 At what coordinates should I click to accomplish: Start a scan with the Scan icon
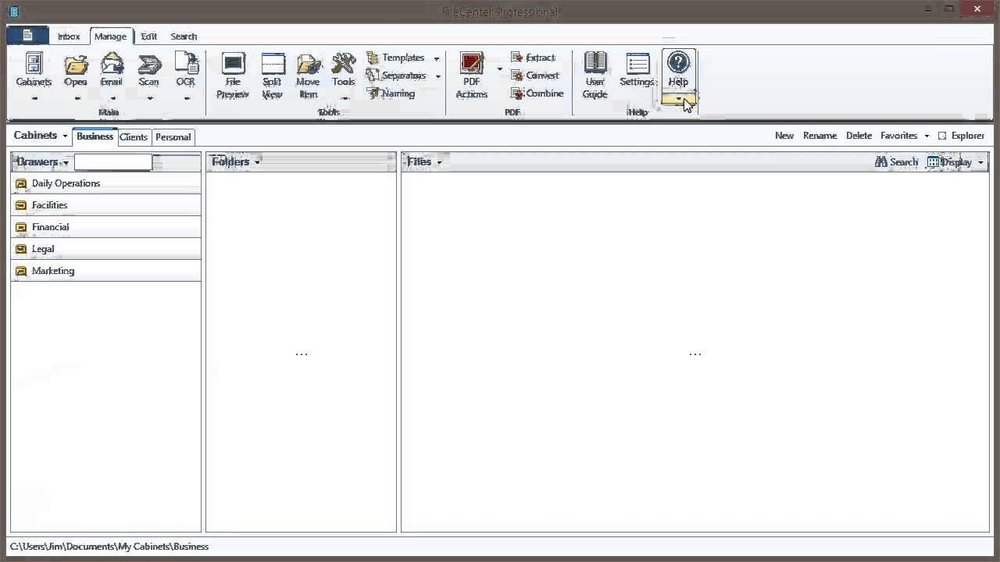pyautogui.click(x=149, y=64)
